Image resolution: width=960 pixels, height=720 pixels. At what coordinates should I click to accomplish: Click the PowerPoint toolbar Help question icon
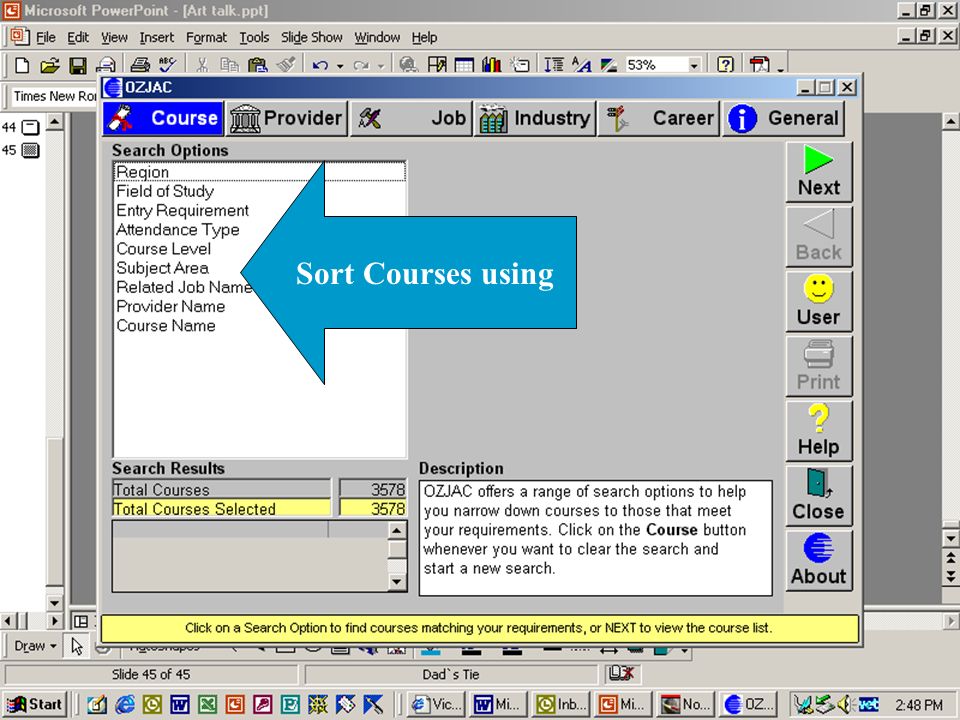[725, 65]
